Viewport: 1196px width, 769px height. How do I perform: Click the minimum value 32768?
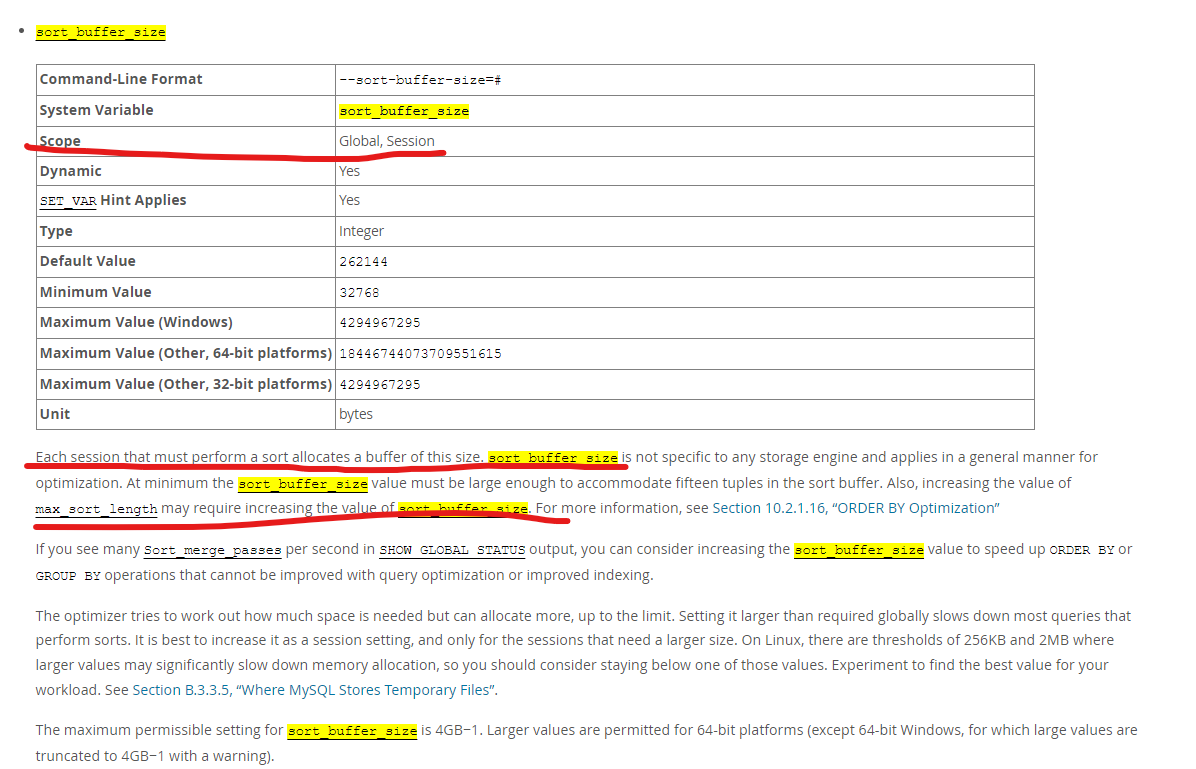point(359,293)
